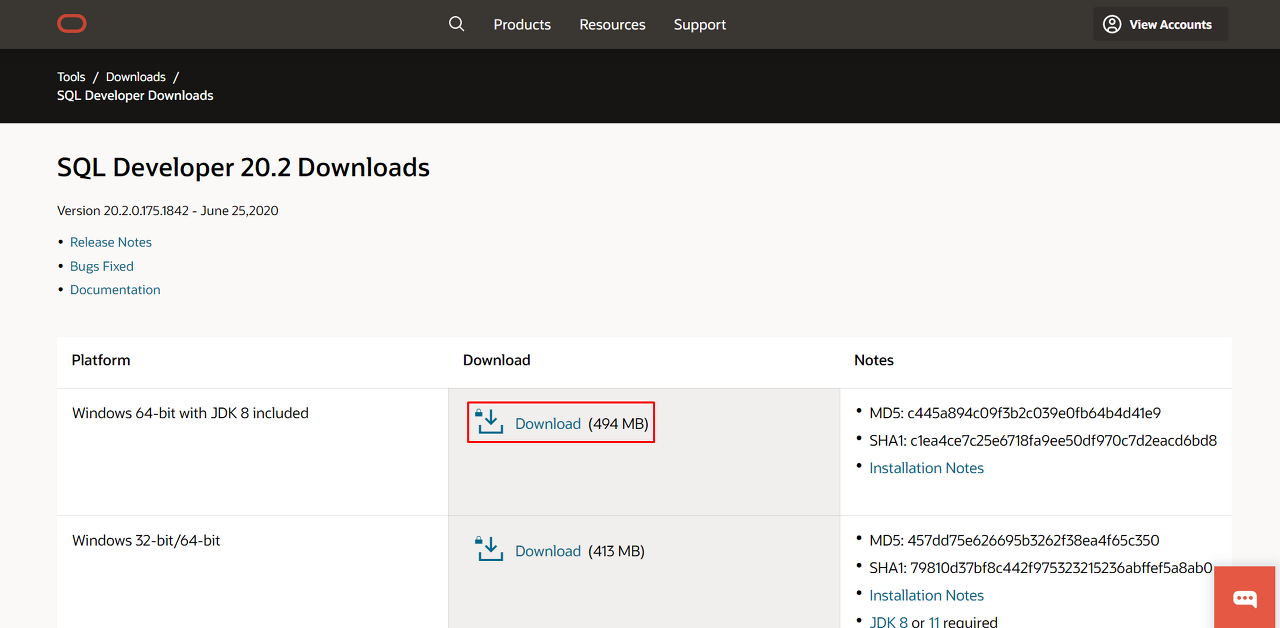Viewport: 1280px width, 628px height.
Task: Click download icon for Windows 64-bit JDK 8
Action: coord(490,422)
